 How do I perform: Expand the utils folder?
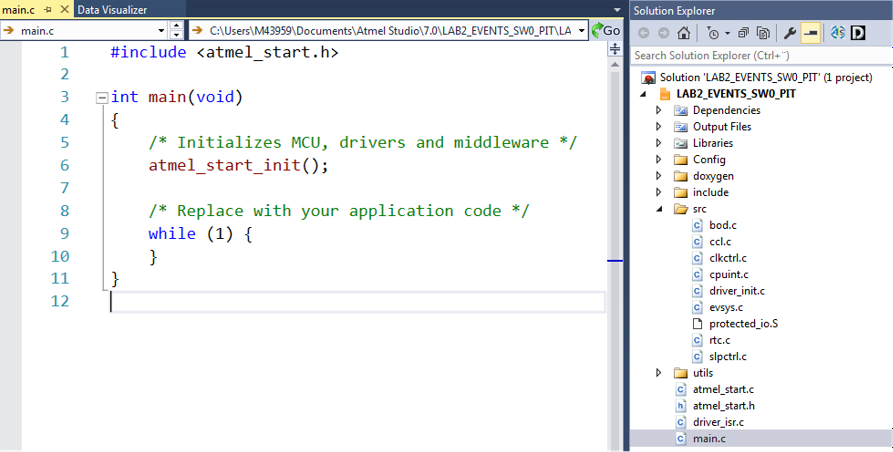(658, 373)
